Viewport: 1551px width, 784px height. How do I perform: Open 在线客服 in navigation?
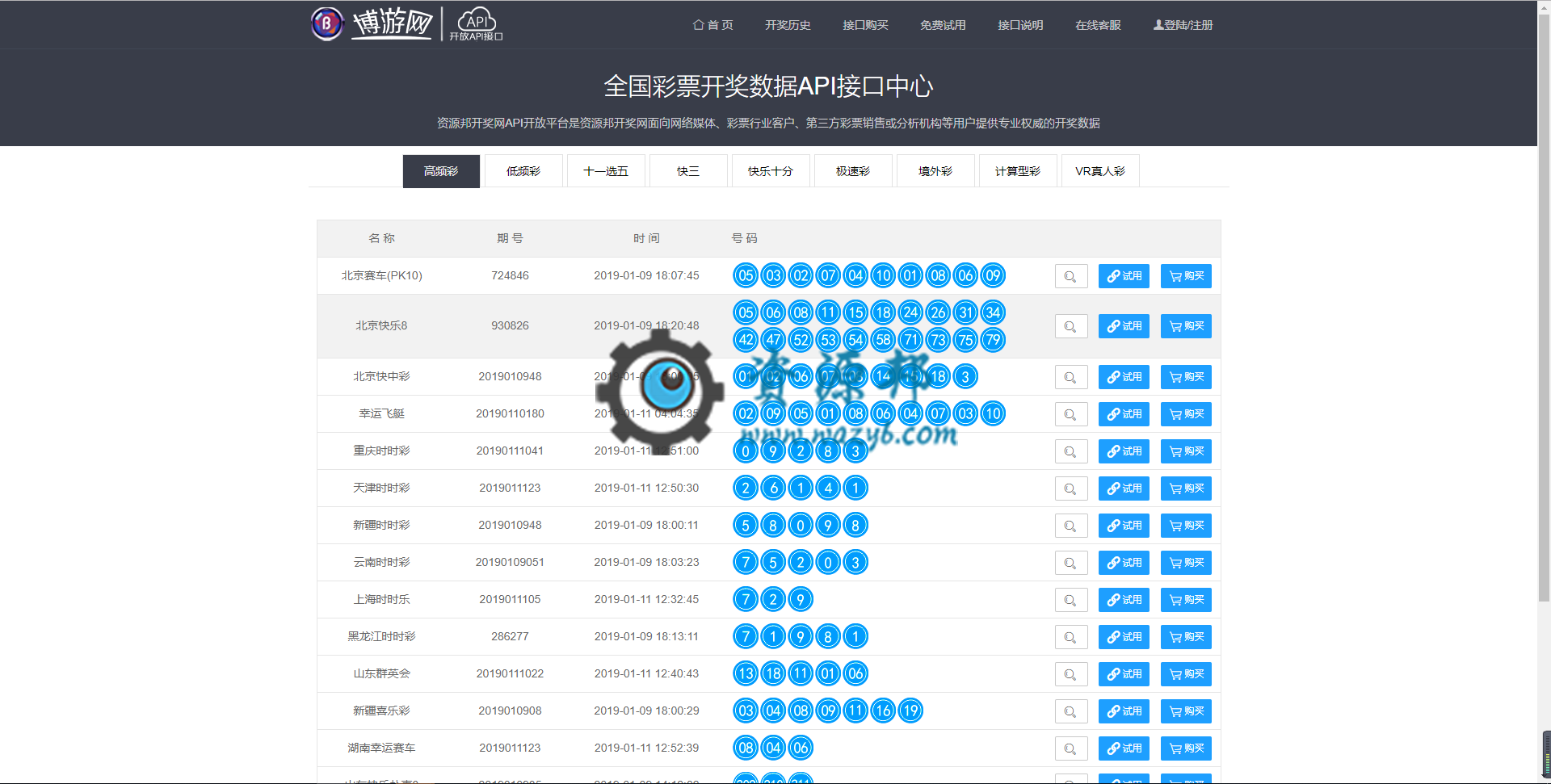tap(1098, 25)
